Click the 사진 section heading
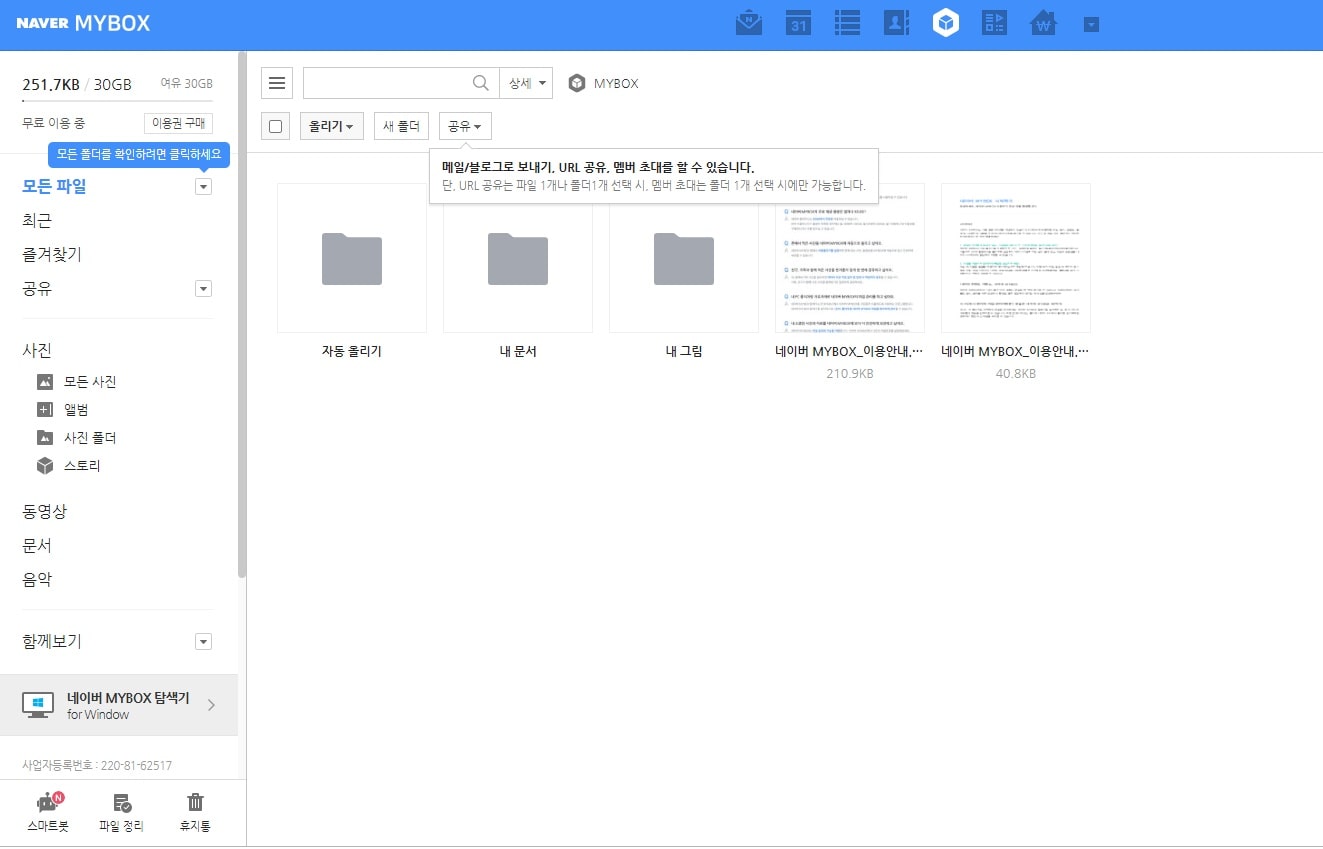The image size is (1323, 849). pos(37,350)
